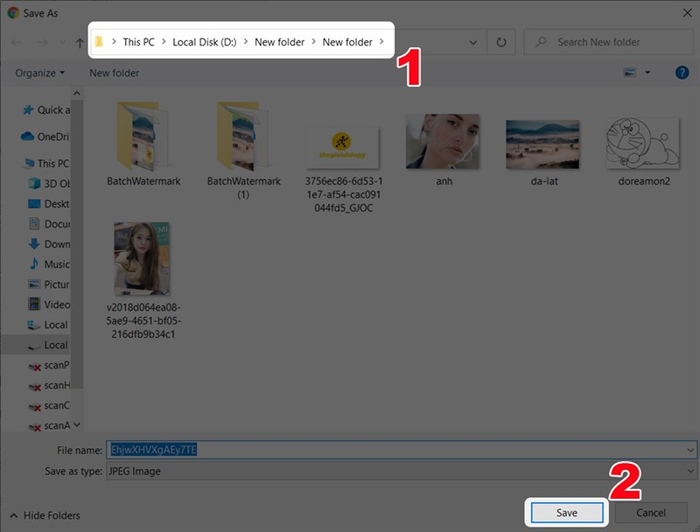Select This PC in the breadcrumb path
The image size is (700, 532).
138,42
